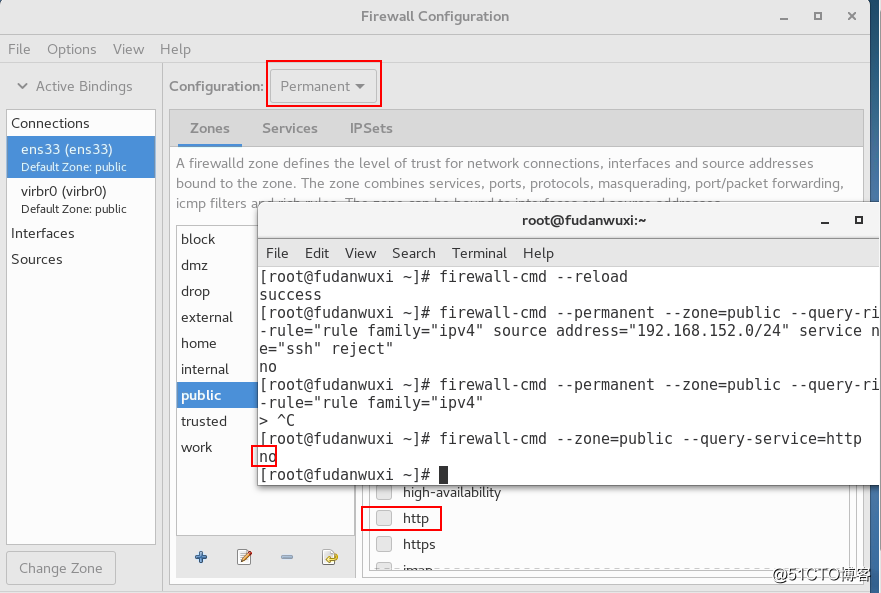Minimize the Firewall Configuration window
Image resolution: width=881 pixels, height=593 pixels.
(784, 17)
